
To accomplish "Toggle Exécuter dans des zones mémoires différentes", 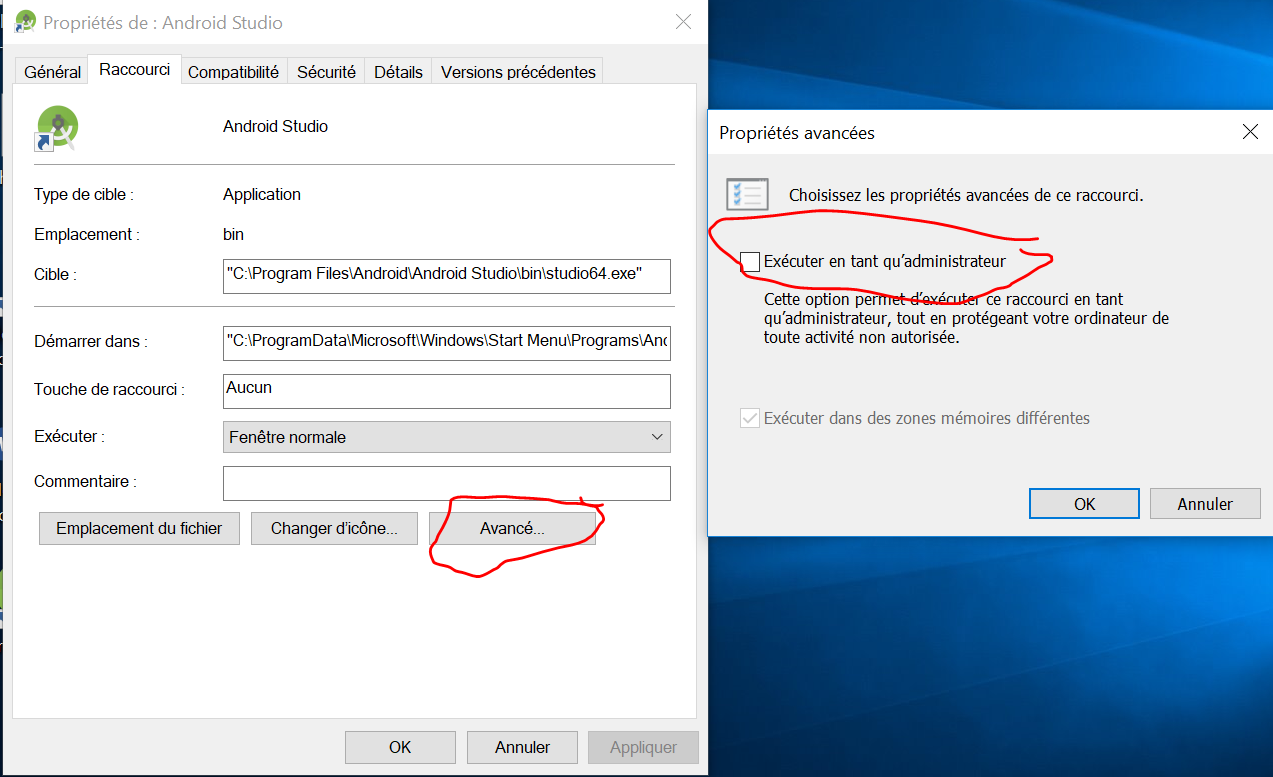I will click(750, 418).
